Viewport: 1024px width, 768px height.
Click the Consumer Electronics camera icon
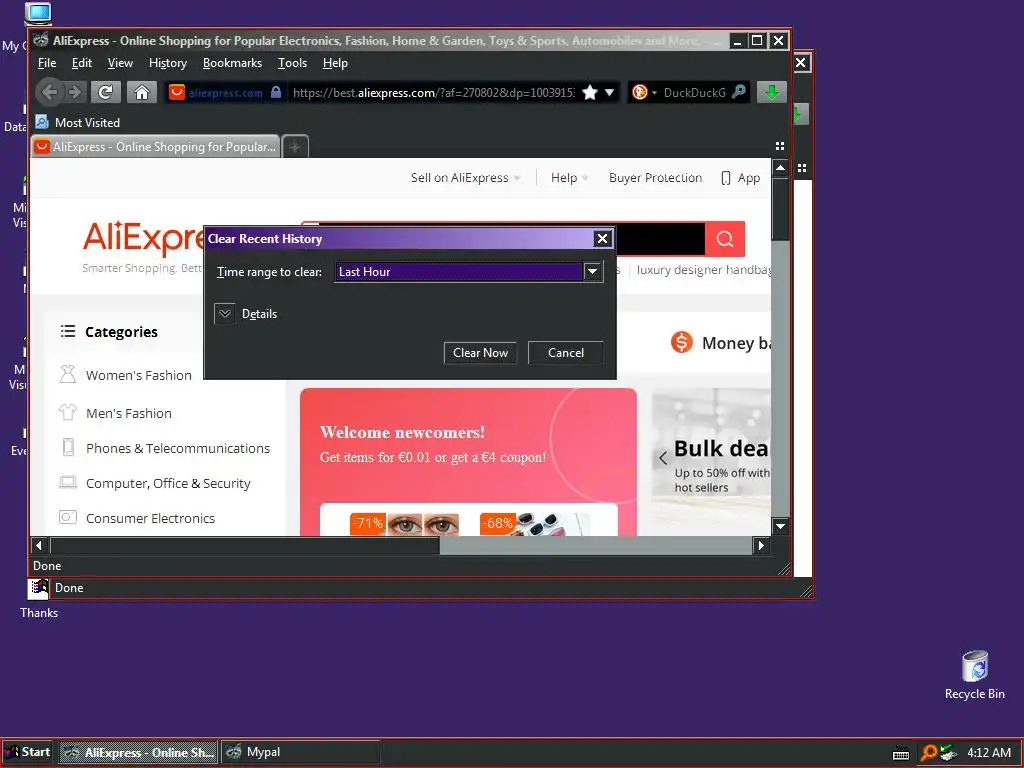68,517
